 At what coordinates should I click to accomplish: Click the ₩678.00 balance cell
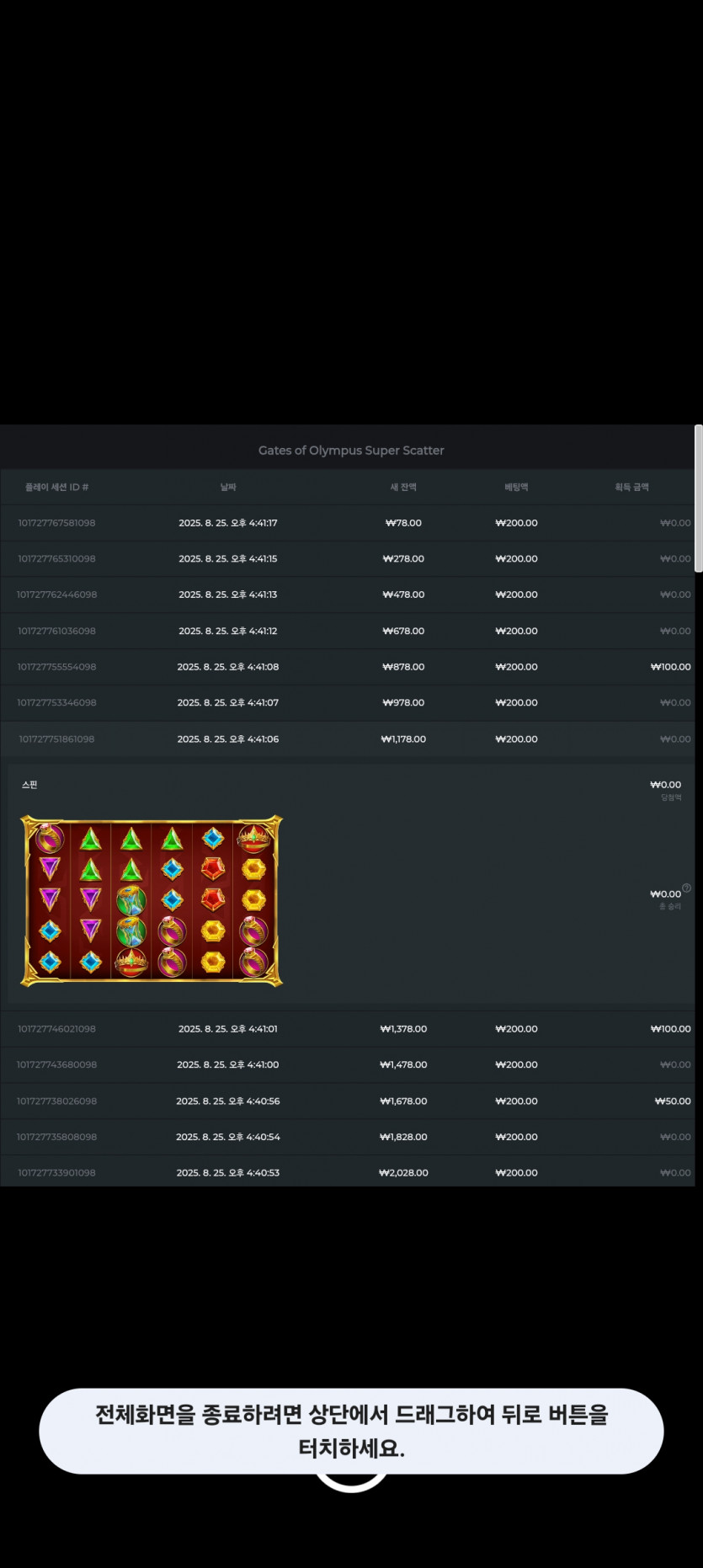click(403, 631)
